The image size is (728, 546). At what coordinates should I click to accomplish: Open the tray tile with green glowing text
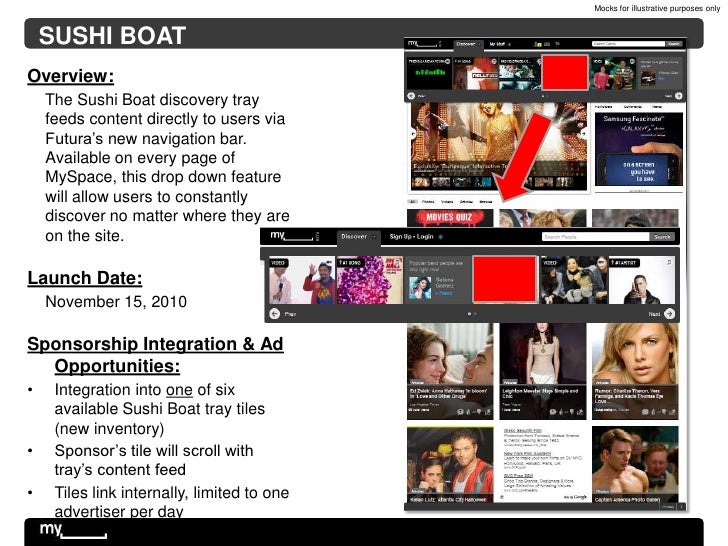pos(429,73)
